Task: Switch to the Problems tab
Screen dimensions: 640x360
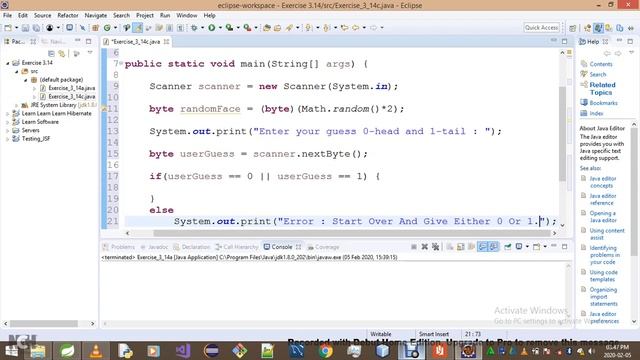Action: tap(119, 247)
